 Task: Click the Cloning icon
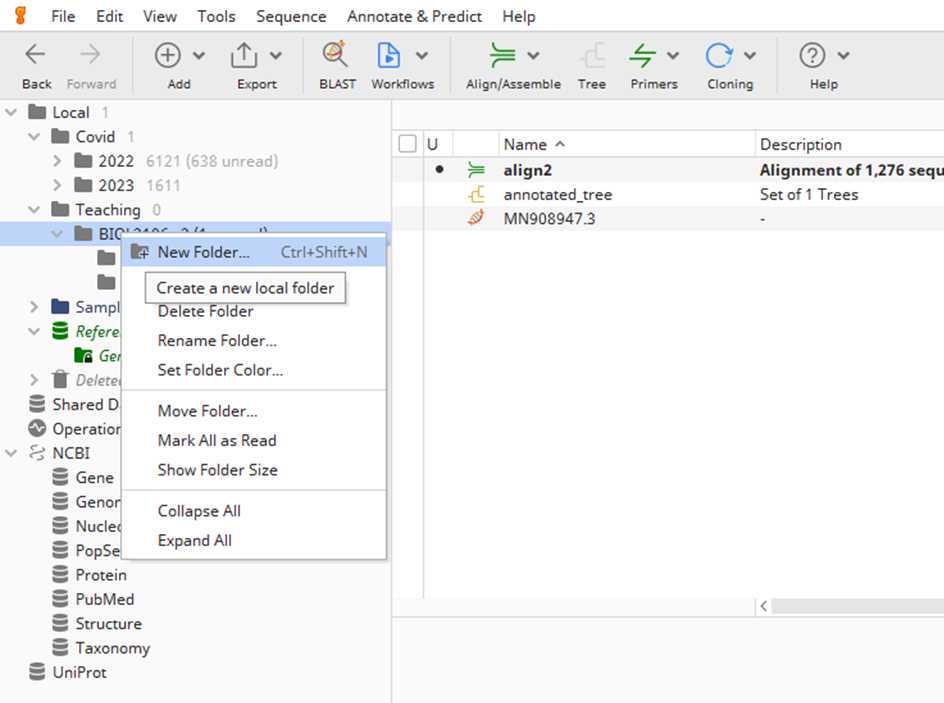719,55
